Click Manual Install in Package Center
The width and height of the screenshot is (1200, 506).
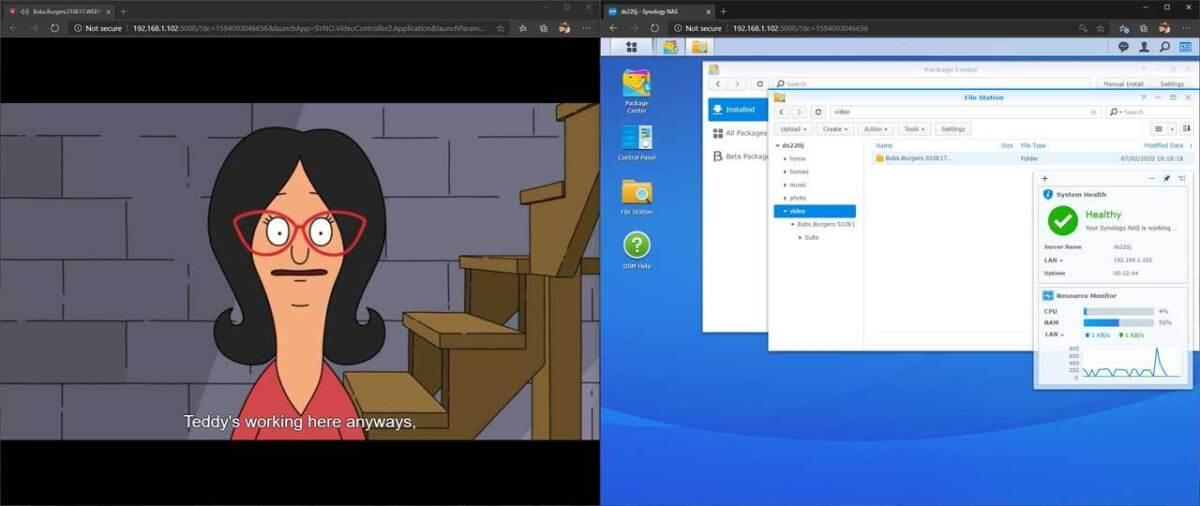tap(1123, 84)
